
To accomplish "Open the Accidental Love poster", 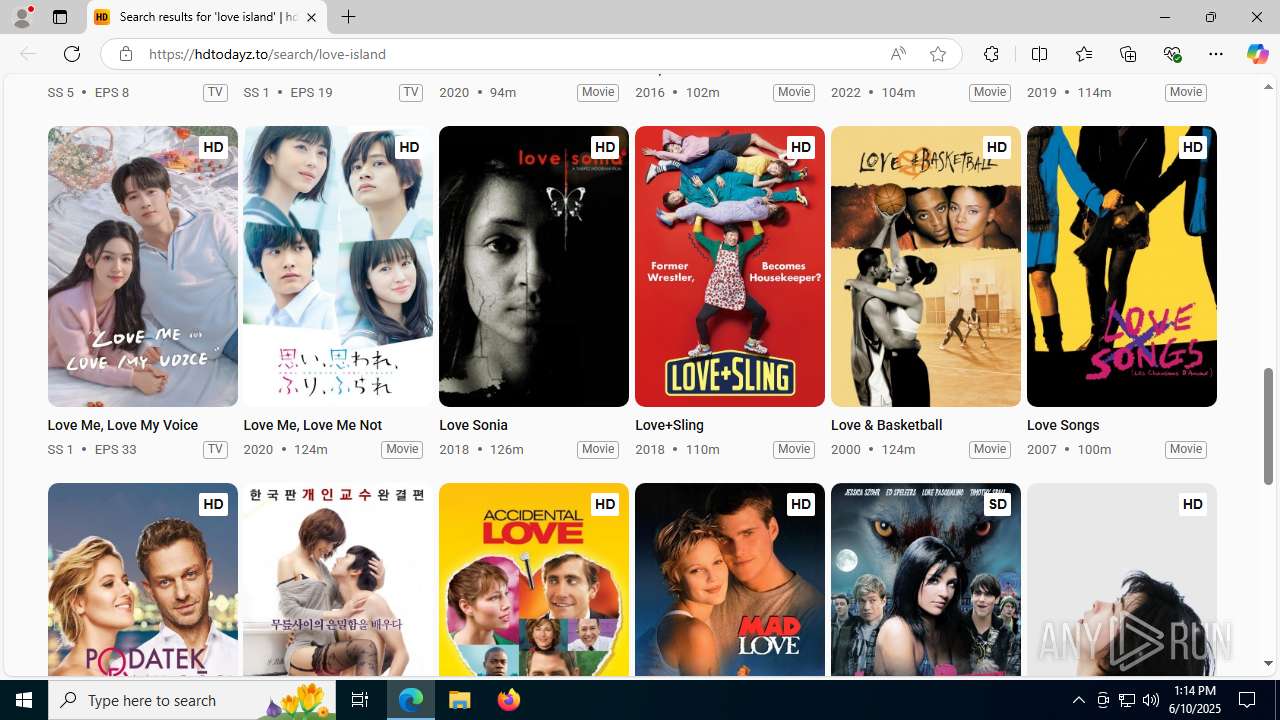I will click(534, 580).
